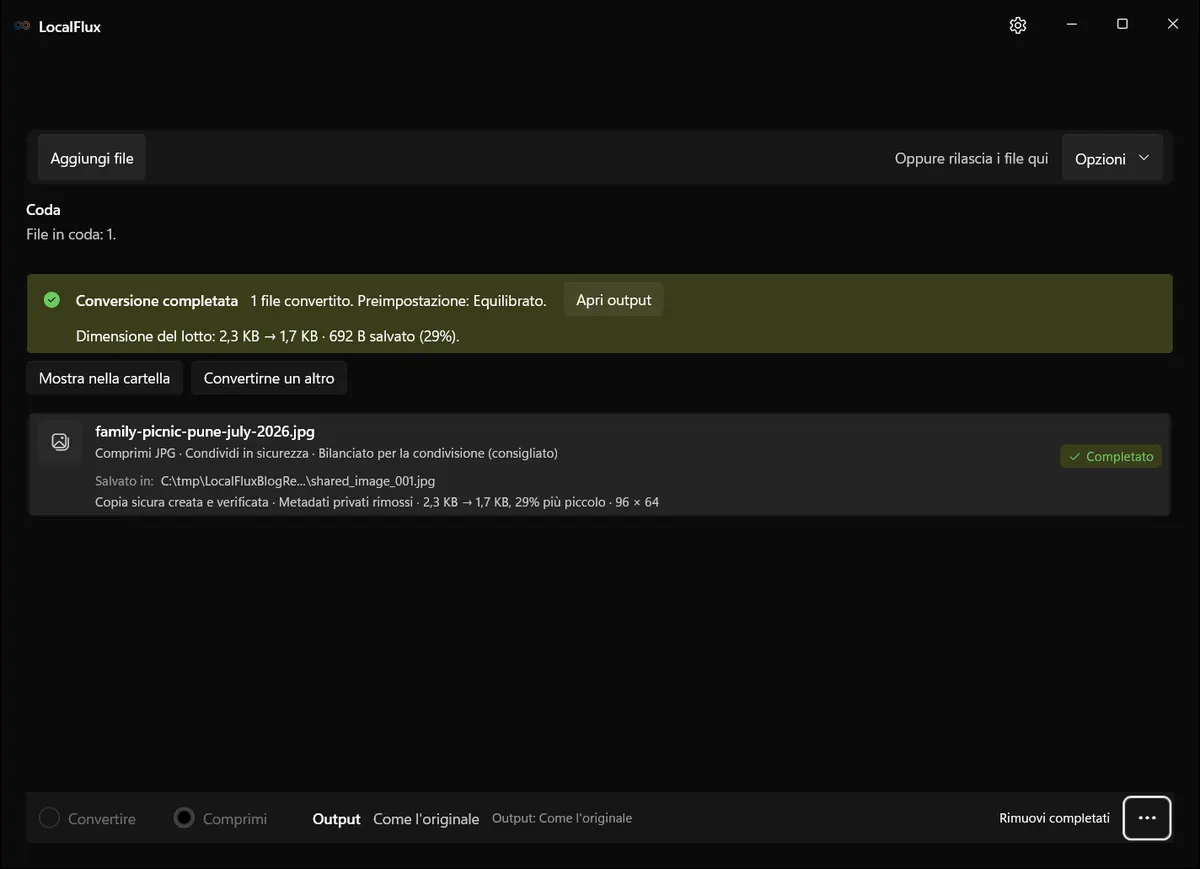Image resolution: width=1200 pixels, height=869 pixels.
Task: Click the file name family-picnic-pune-july-2026.jpg
Action: 205,432
